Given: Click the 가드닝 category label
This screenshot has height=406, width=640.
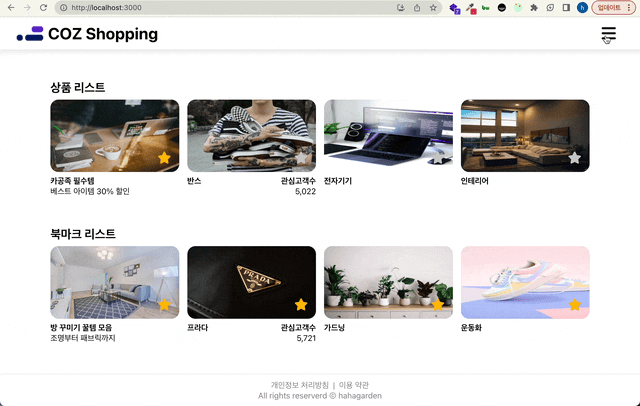Looking at the screenshot, I should (334, 327).
